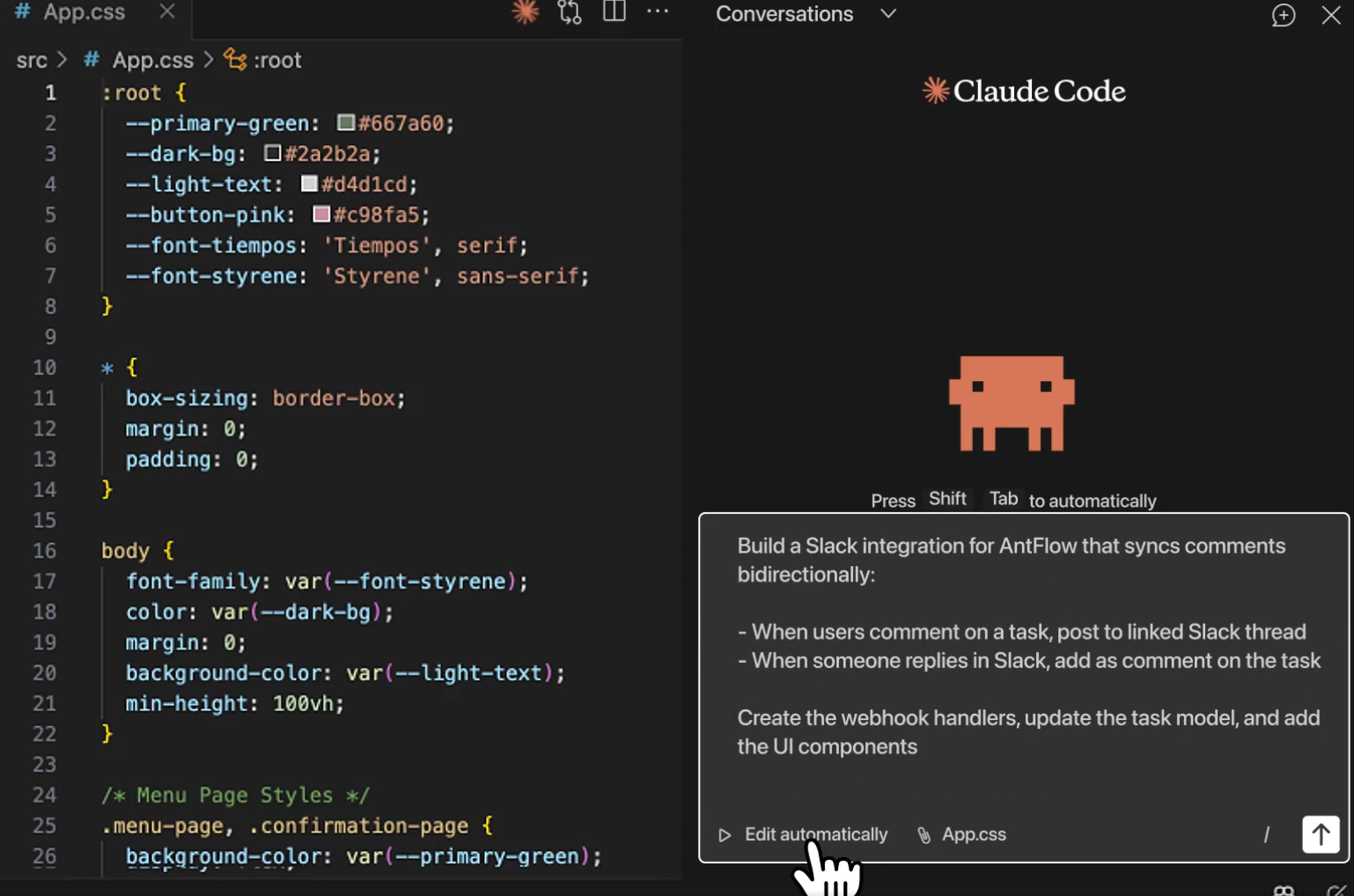
Task: Click the 'body {' selector line
Action: 138,551
